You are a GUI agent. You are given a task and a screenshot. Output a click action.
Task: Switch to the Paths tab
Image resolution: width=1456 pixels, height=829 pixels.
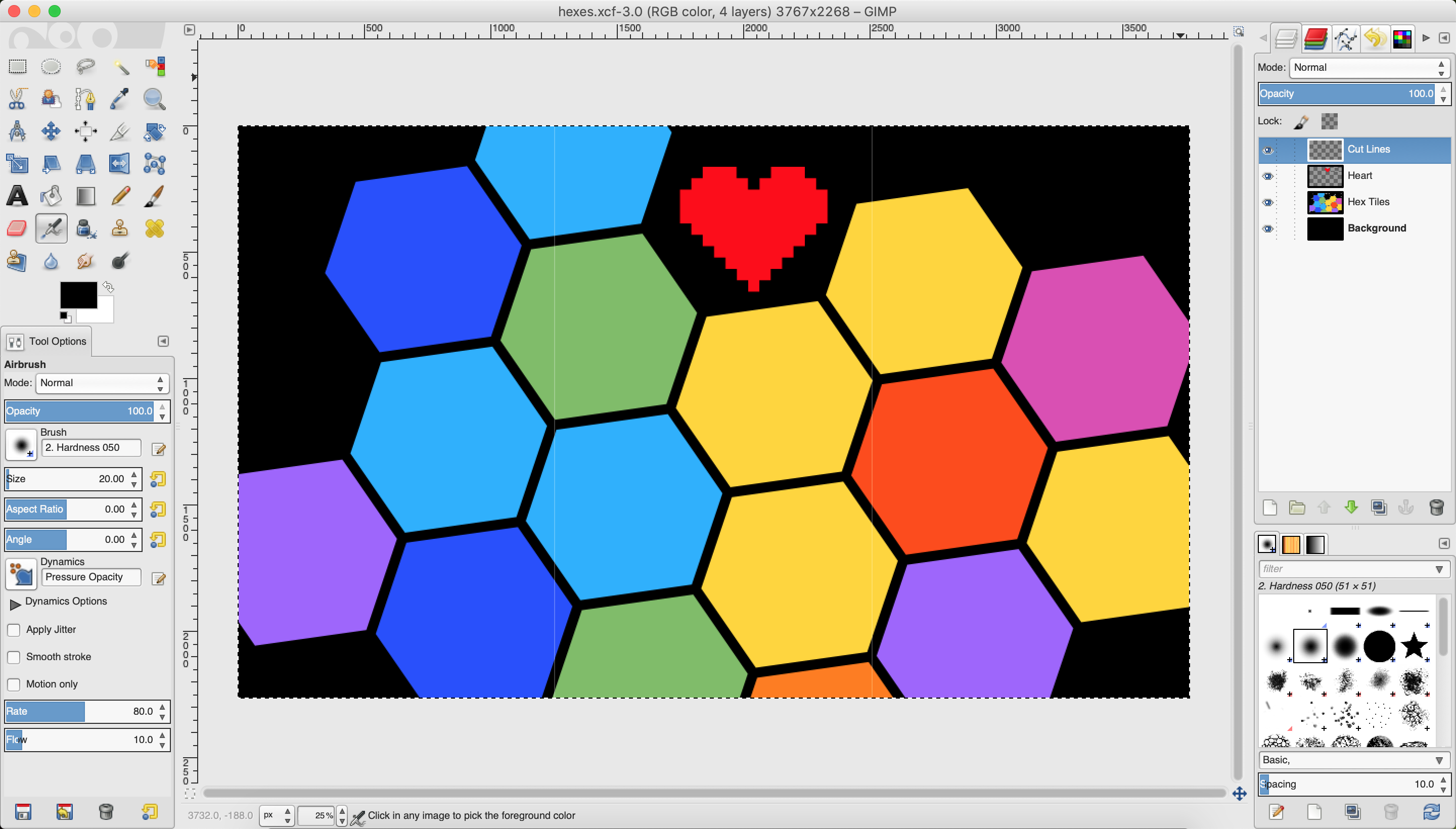click(1345, 39)
